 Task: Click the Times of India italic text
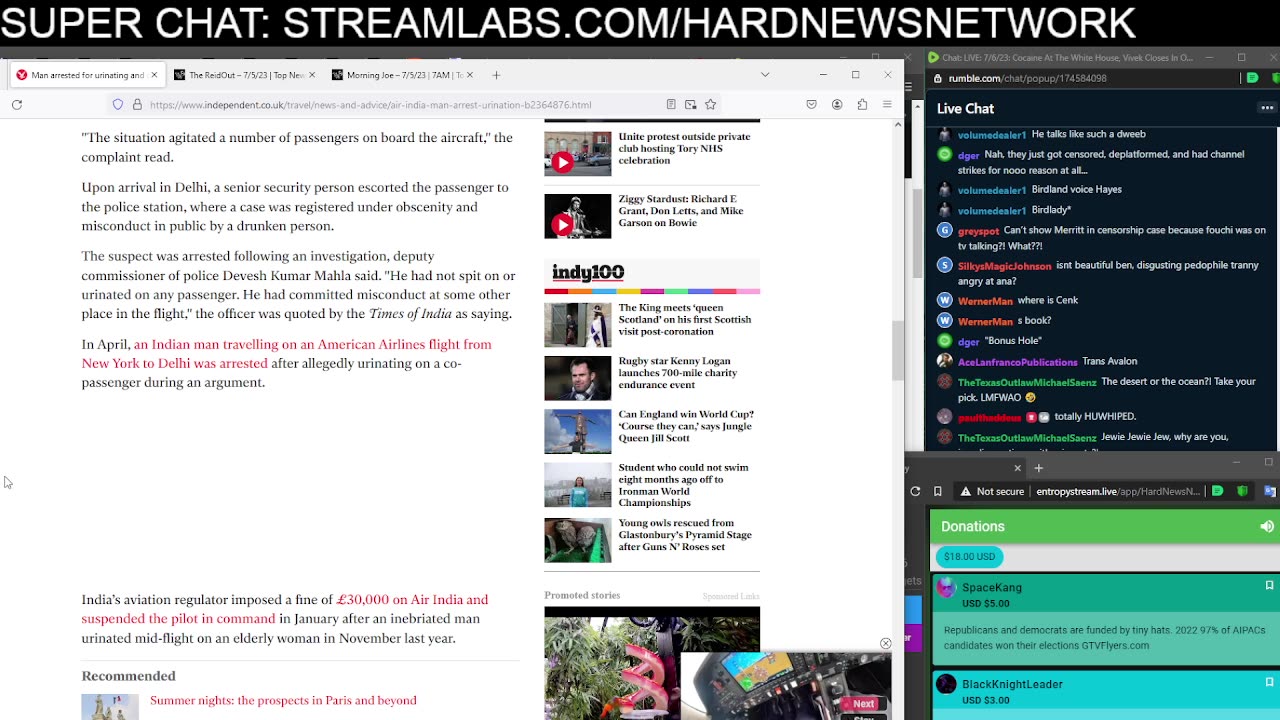[410, 313]
